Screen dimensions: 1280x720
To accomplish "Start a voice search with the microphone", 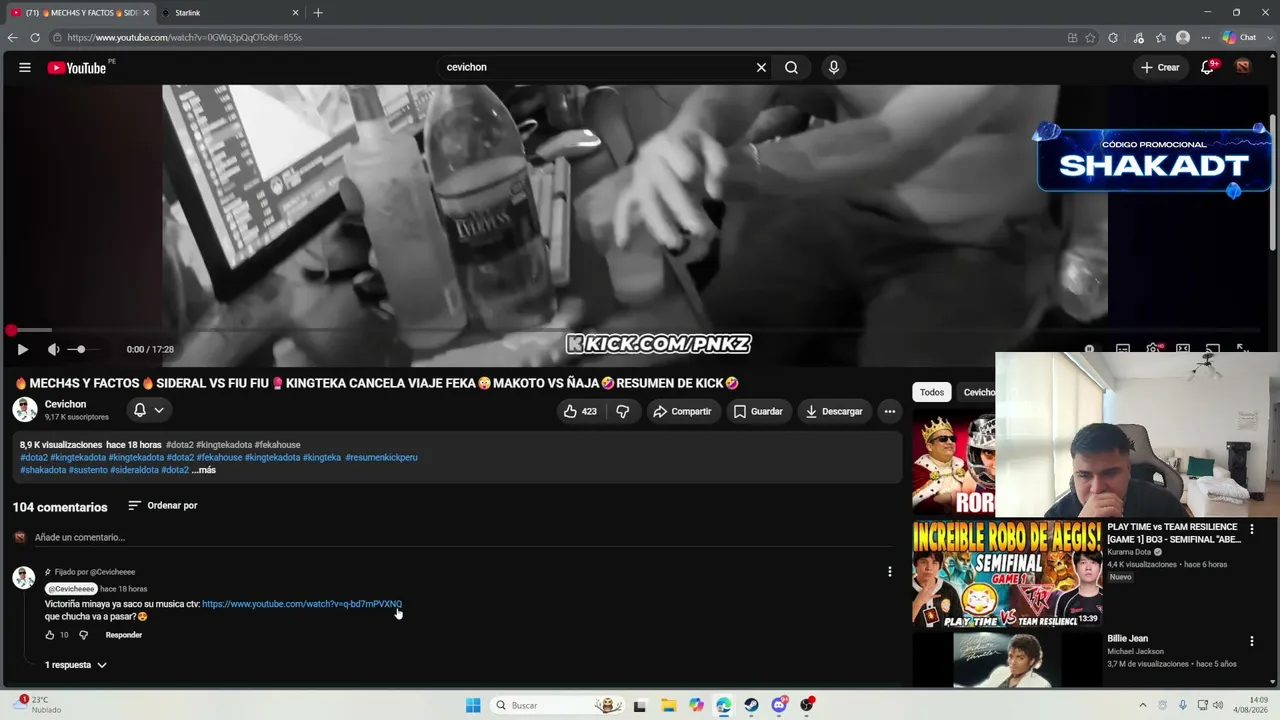I will pyautogui.click(x=834, y=67).
